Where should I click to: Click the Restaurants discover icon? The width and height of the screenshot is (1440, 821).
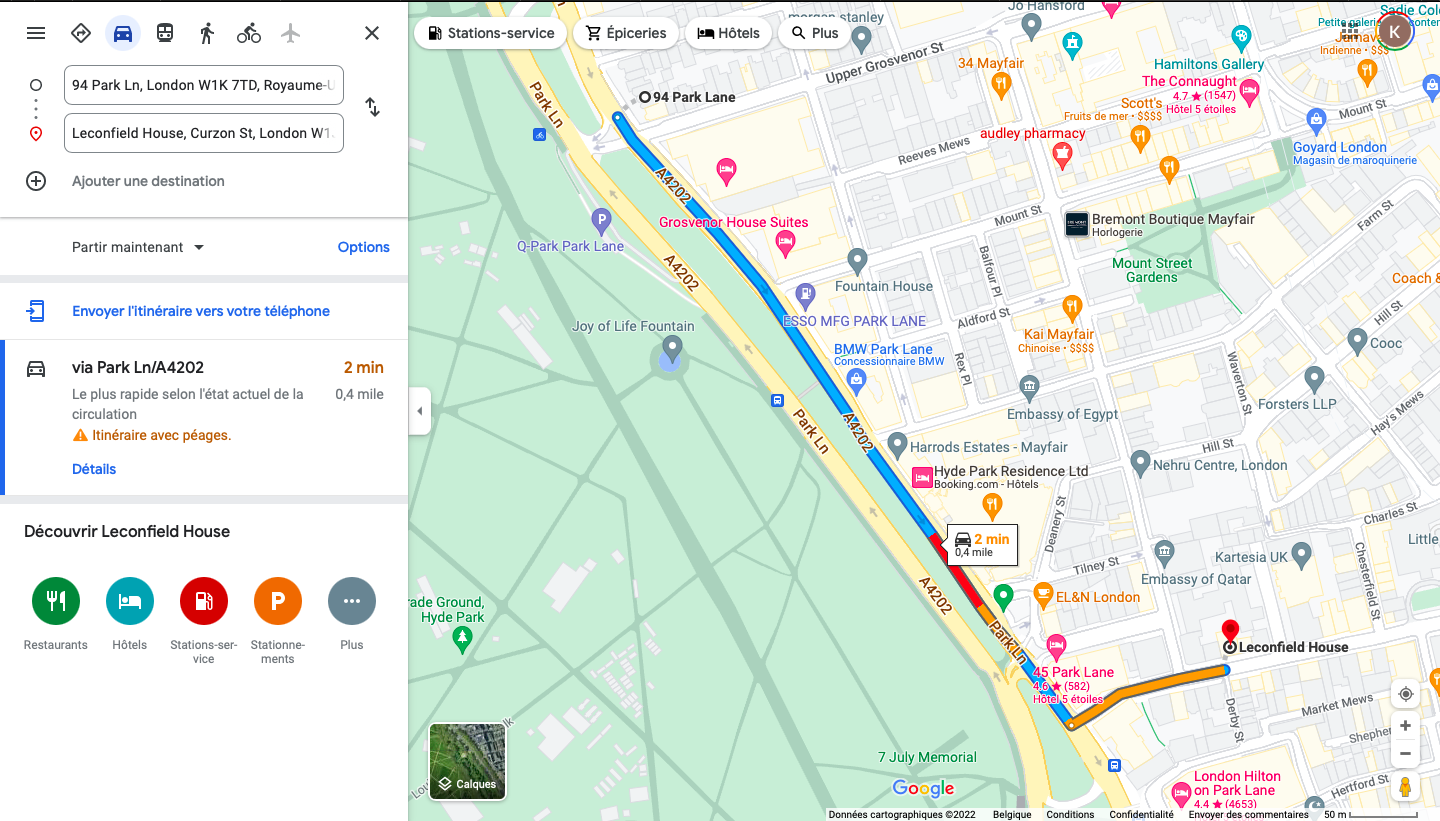point(56,601)
